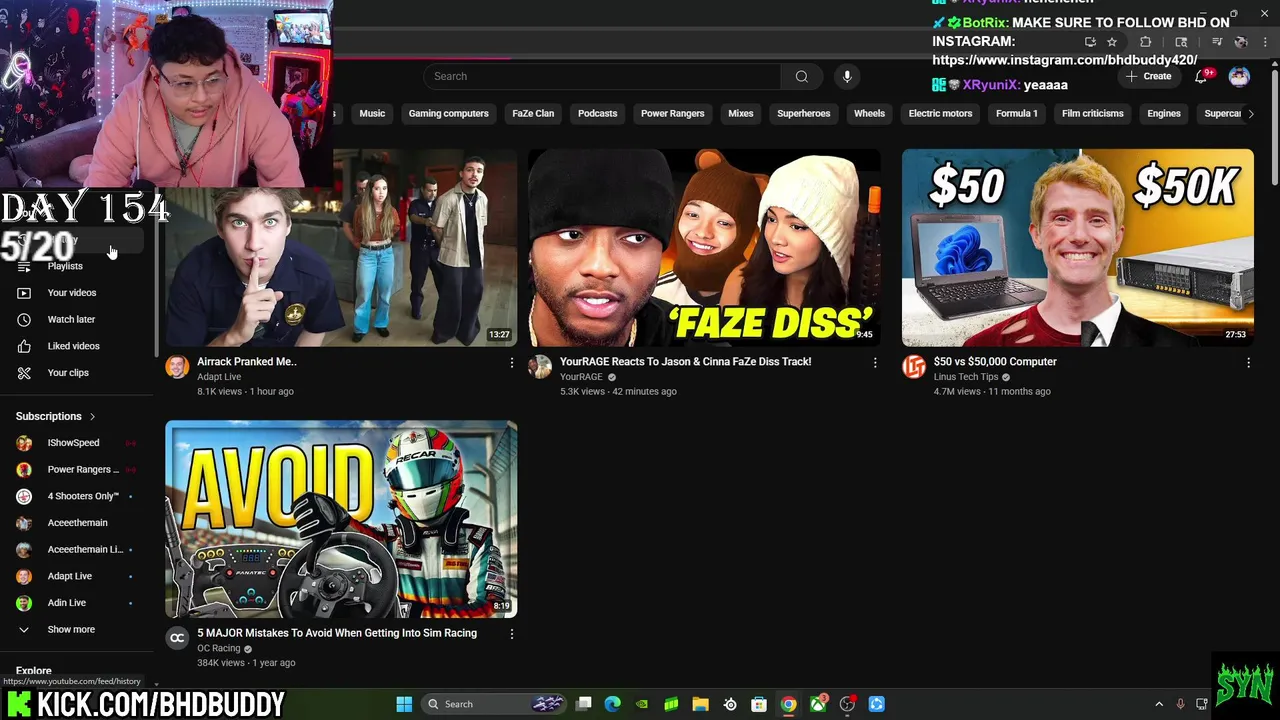The image size is (1280, 720).
Task: Open video title 'Airrack Pranked Me..'
Action: (247, 362)
